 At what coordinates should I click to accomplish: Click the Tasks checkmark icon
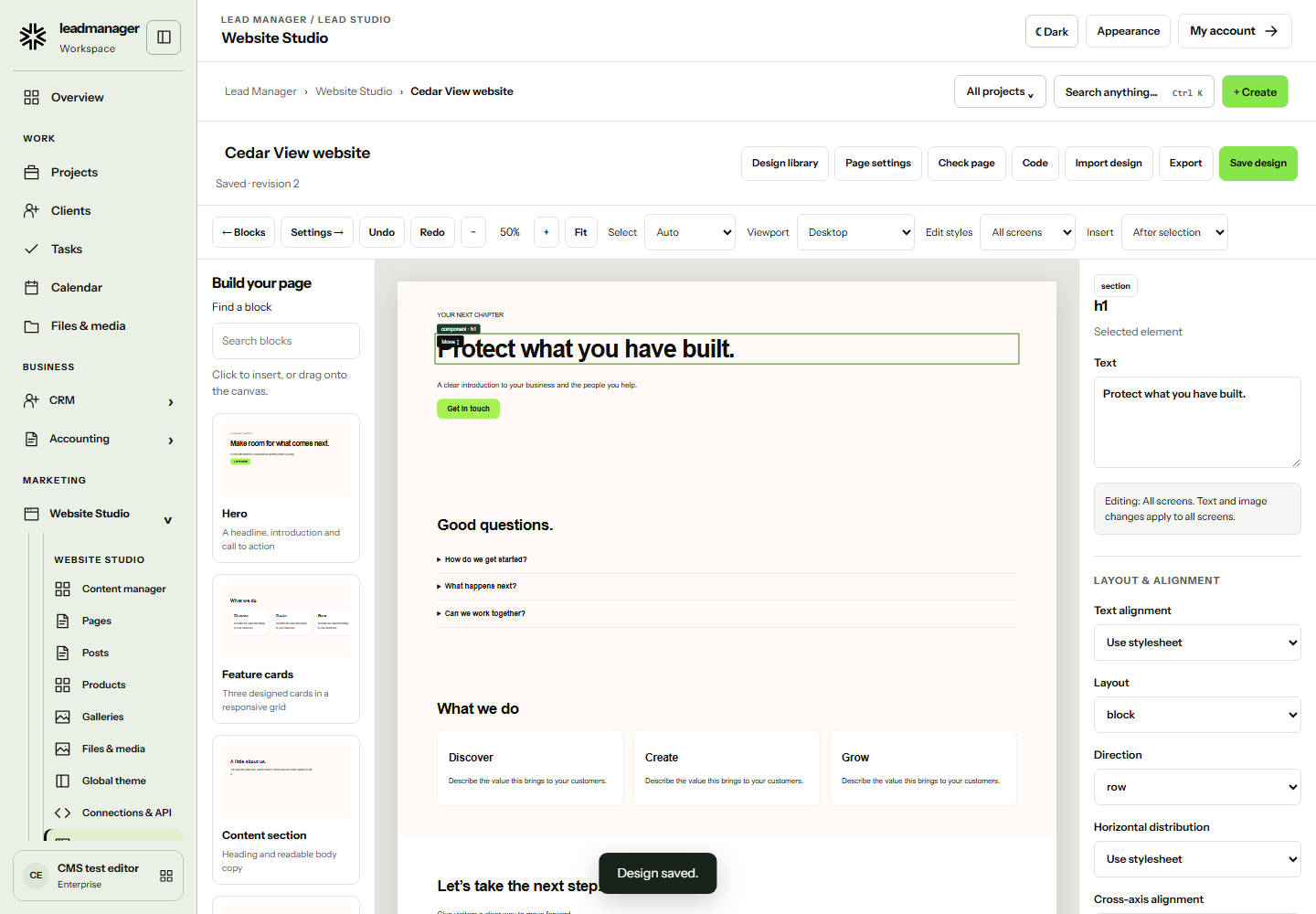pos(32,250)
